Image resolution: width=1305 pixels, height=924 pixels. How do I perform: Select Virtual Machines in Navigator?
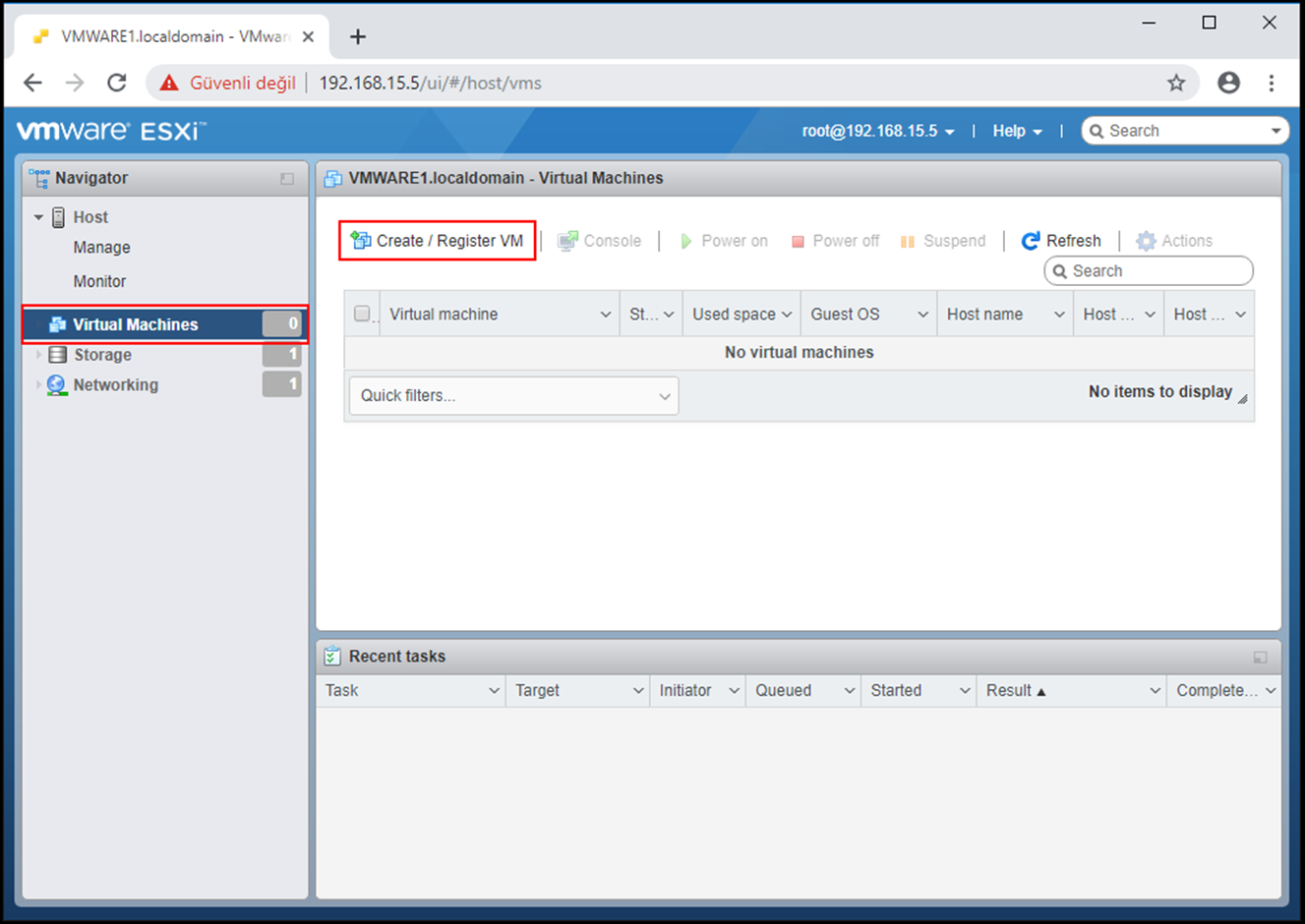(165, 324)
